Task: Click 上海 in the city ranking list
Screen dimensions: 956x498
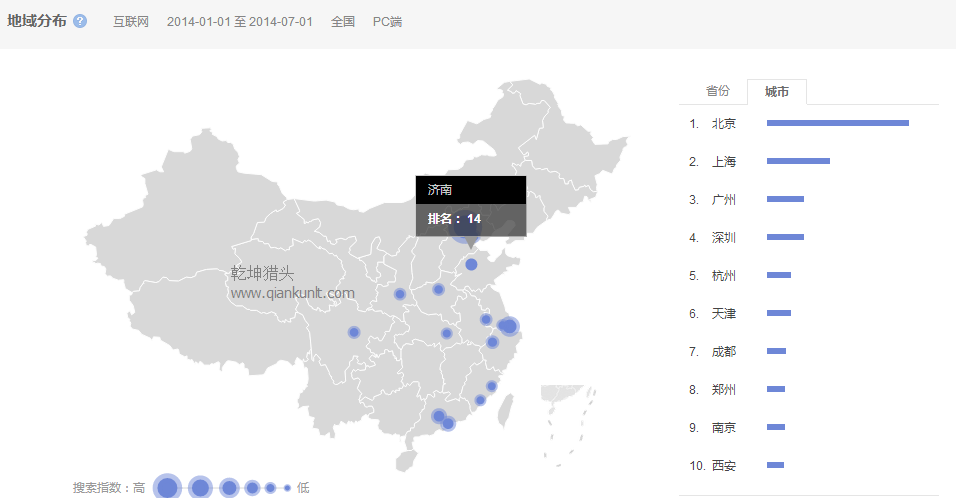Action: point(723,161)
